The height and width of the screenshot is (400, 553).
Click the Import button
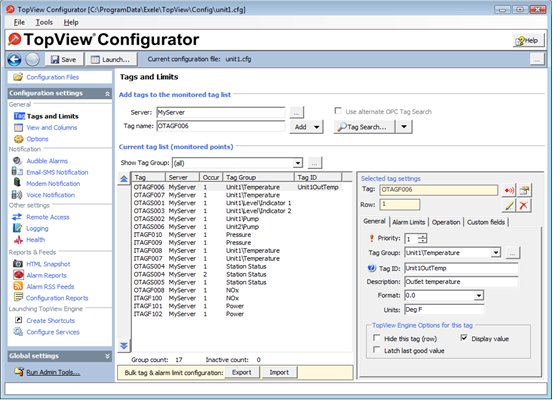point(279,372)
